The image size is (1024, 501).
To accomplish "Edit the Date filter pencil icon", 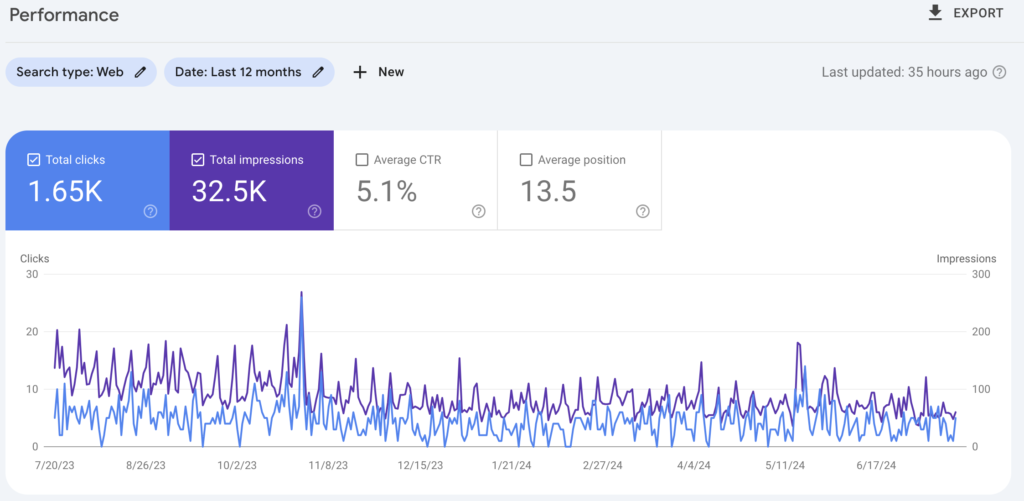I will 318,73.
